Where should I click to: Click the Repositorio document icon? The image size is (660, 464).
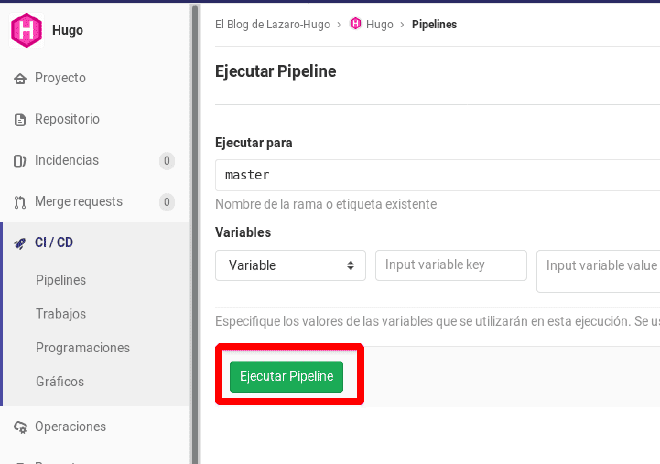[x=20, y=120]
